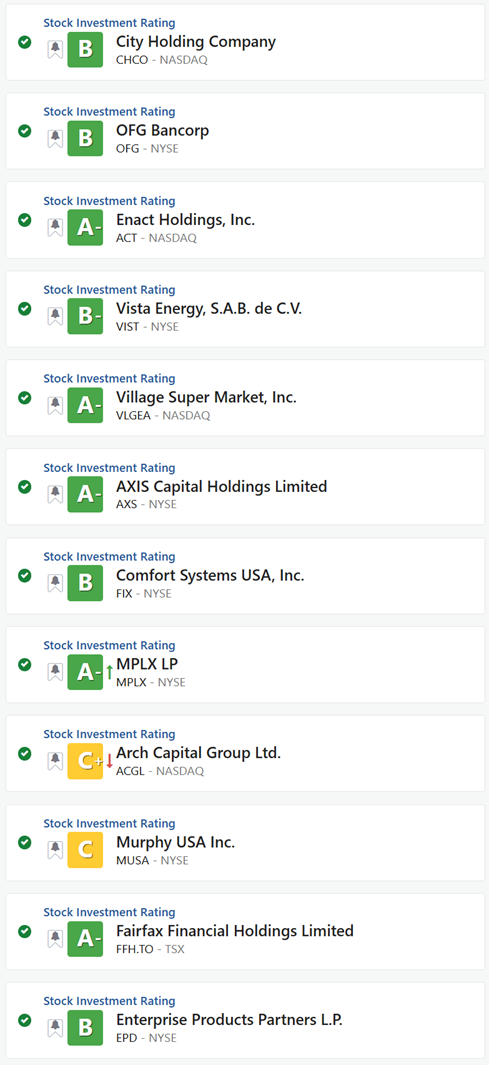This screenshot has height=1065, width=489.
Task: Open the Fairfax Financial Holdings Limited link
Action: coord(235,931)
